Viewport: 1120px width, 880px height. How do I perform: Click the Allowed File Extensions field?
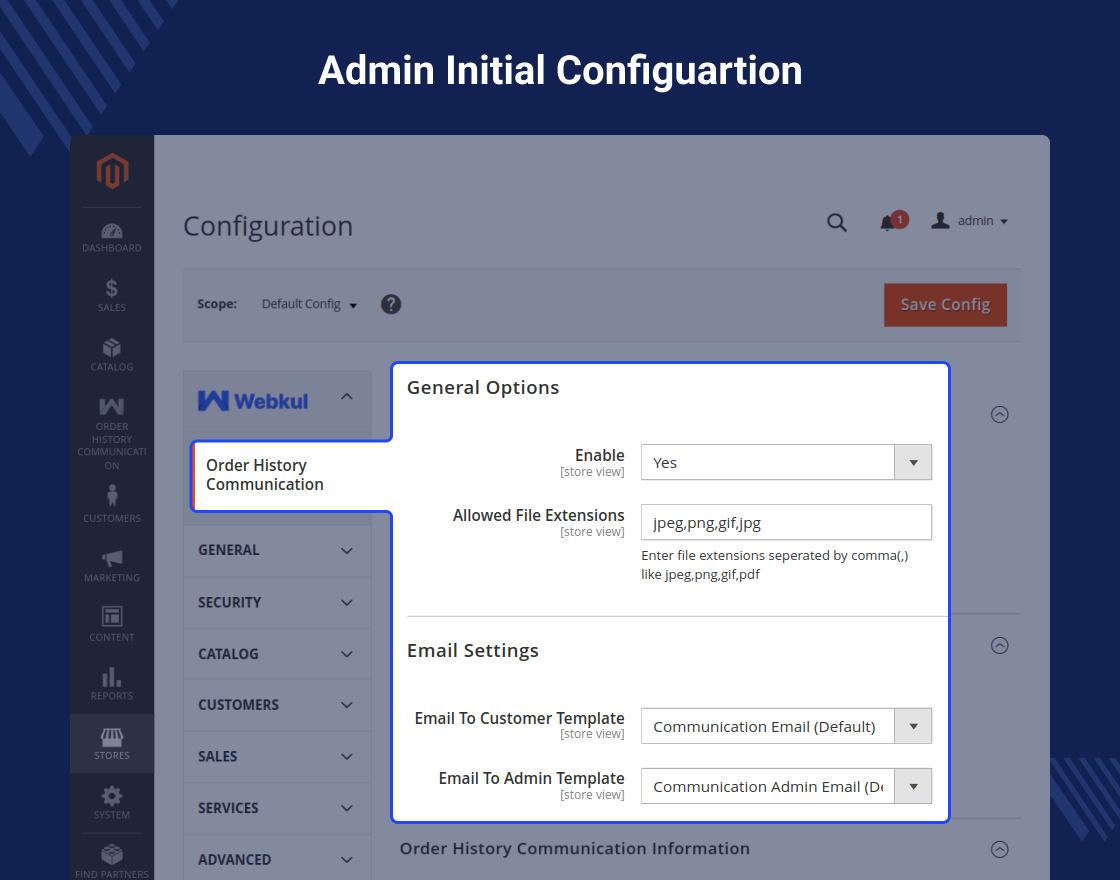[786, 522]
